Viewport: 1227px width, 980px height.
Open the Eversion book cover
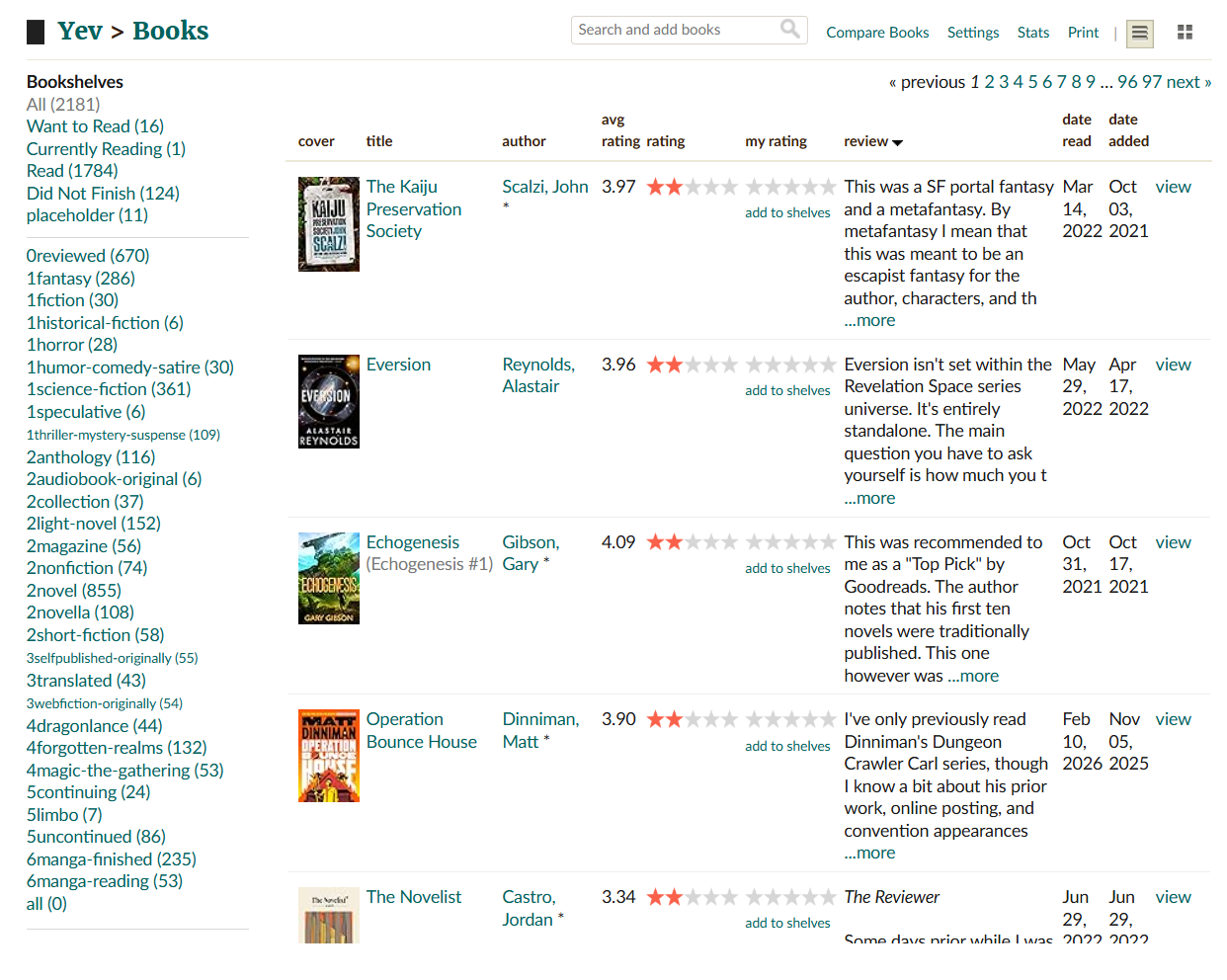329,402
